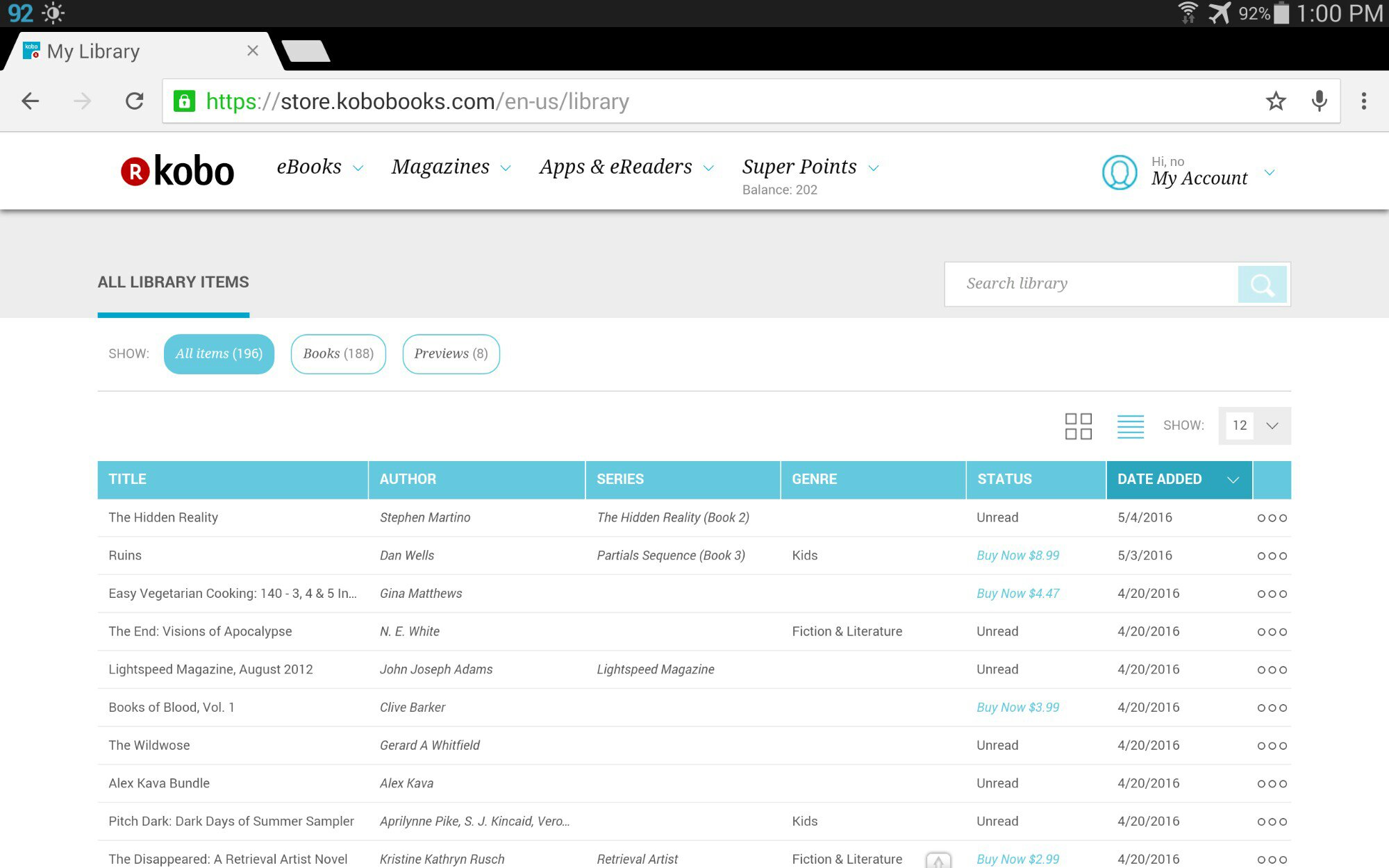1389x868 pixels.
Task: Tap the voice search microphone icon
Action: [1319, 101]
